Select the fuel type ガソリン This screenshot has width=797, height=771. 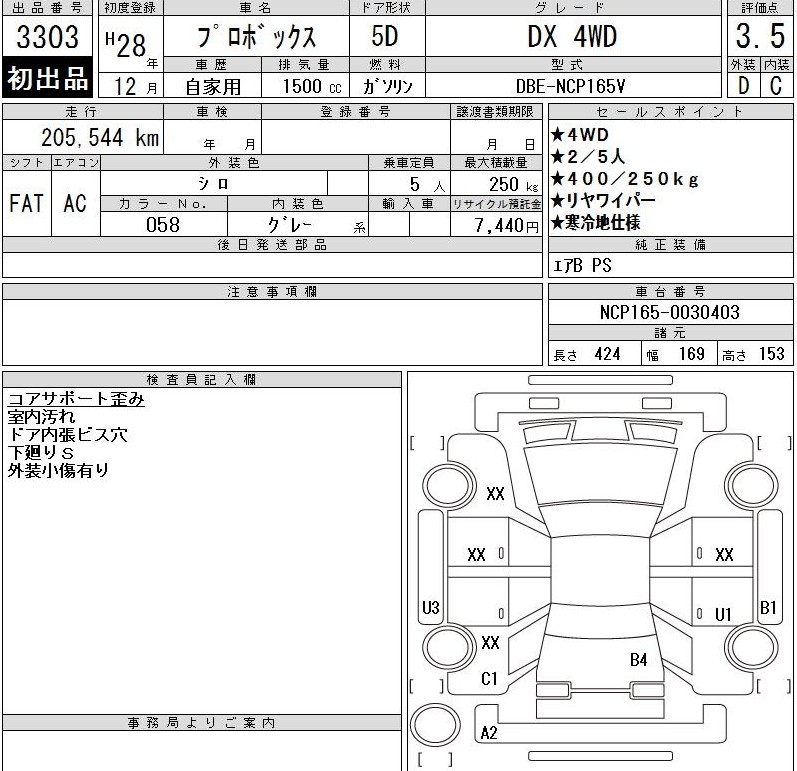point(387,86)
